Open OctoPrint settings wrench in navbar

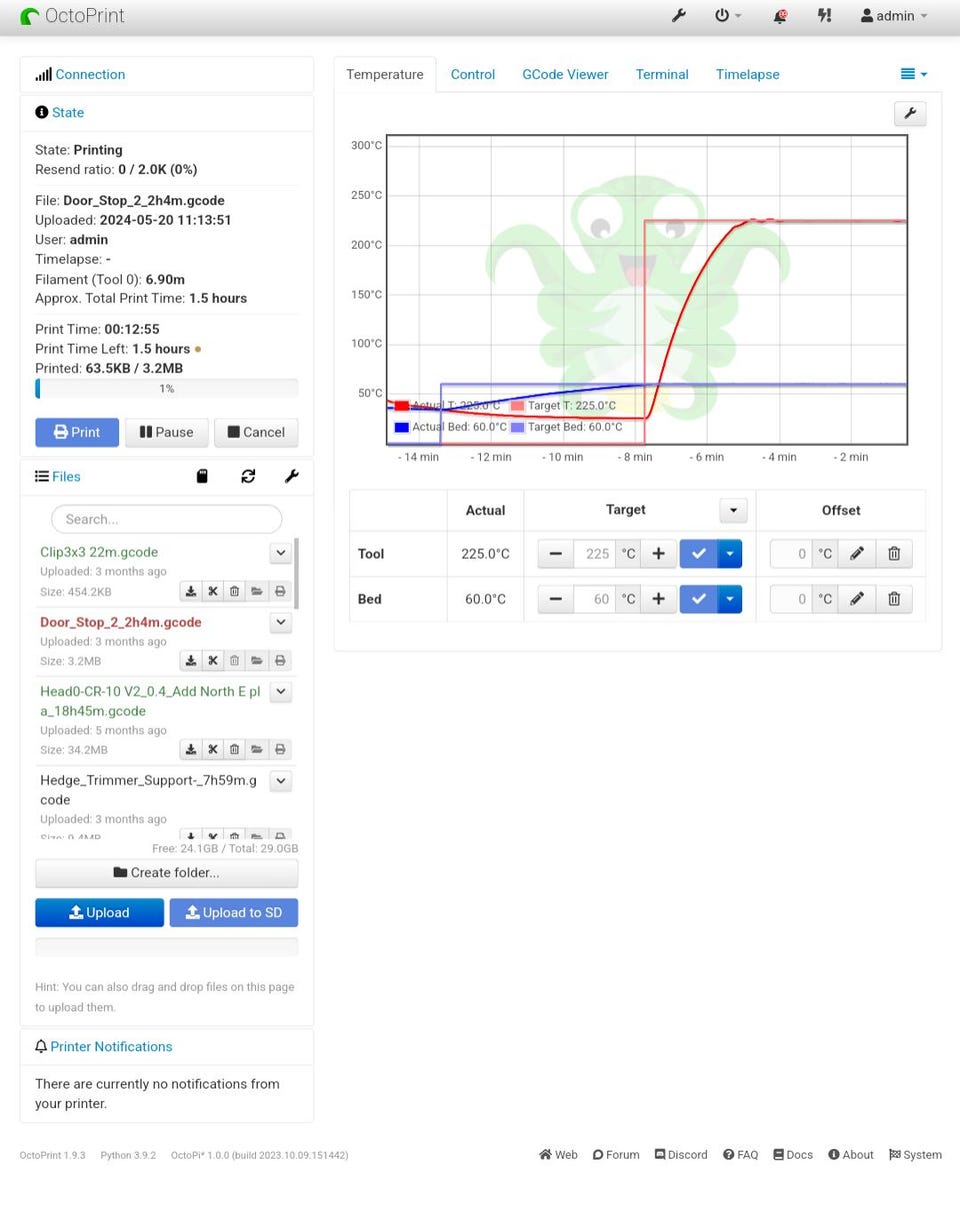click(x=678, y=16)
